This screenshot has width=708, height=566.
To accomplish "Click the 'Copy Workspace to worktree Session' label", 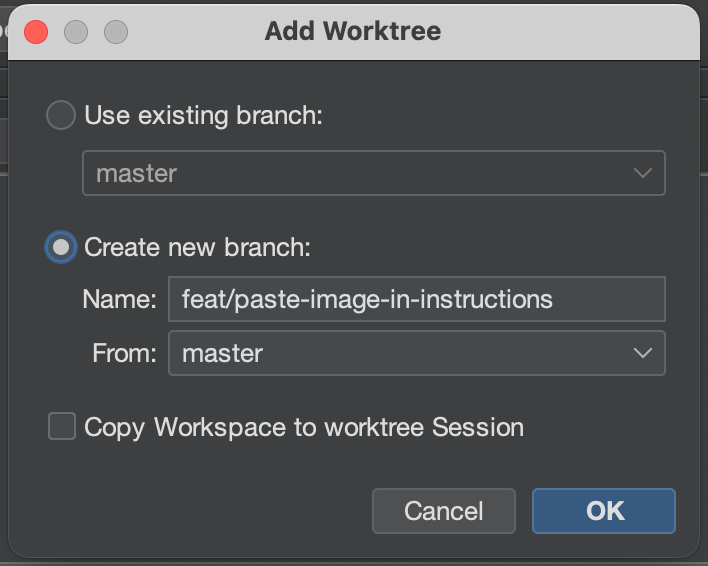I will (x=304, y=428).
